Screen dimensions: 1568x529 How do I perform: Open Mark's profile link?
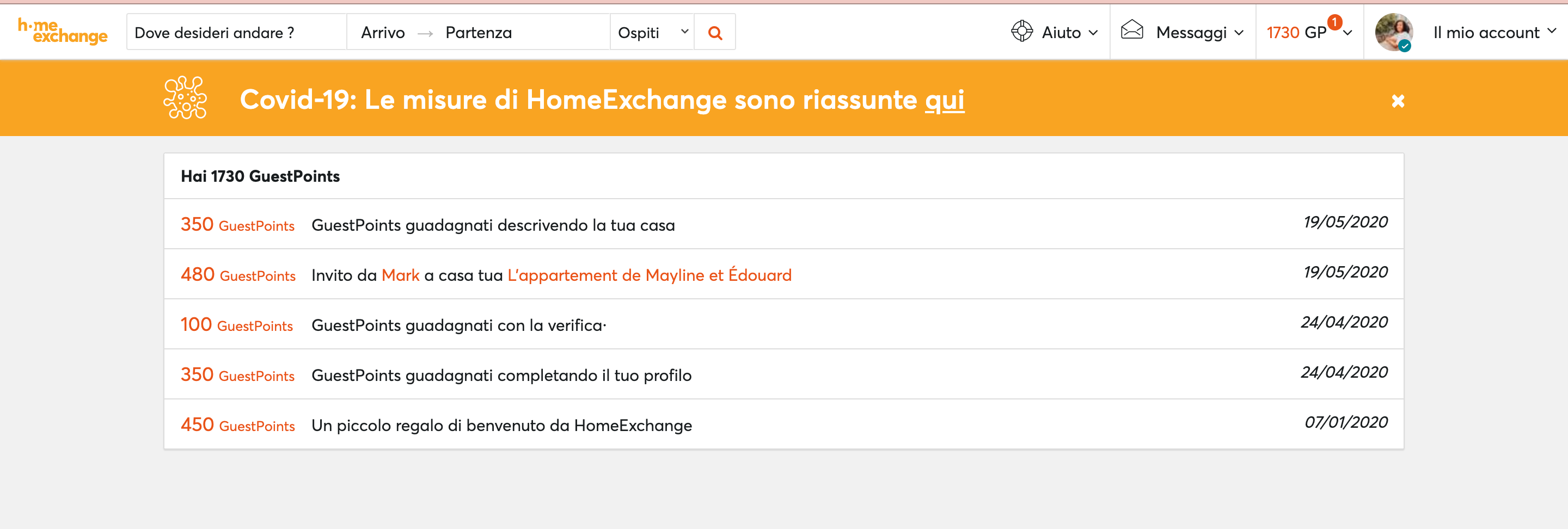[x=401, y=275]
